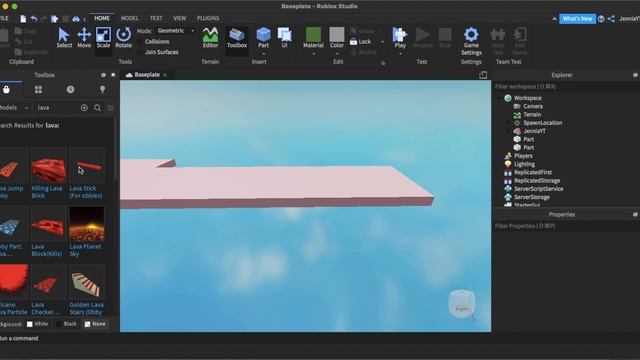Click the Lock tool
The width and height of the screenshot is (640, 360).
pos(360,42)
